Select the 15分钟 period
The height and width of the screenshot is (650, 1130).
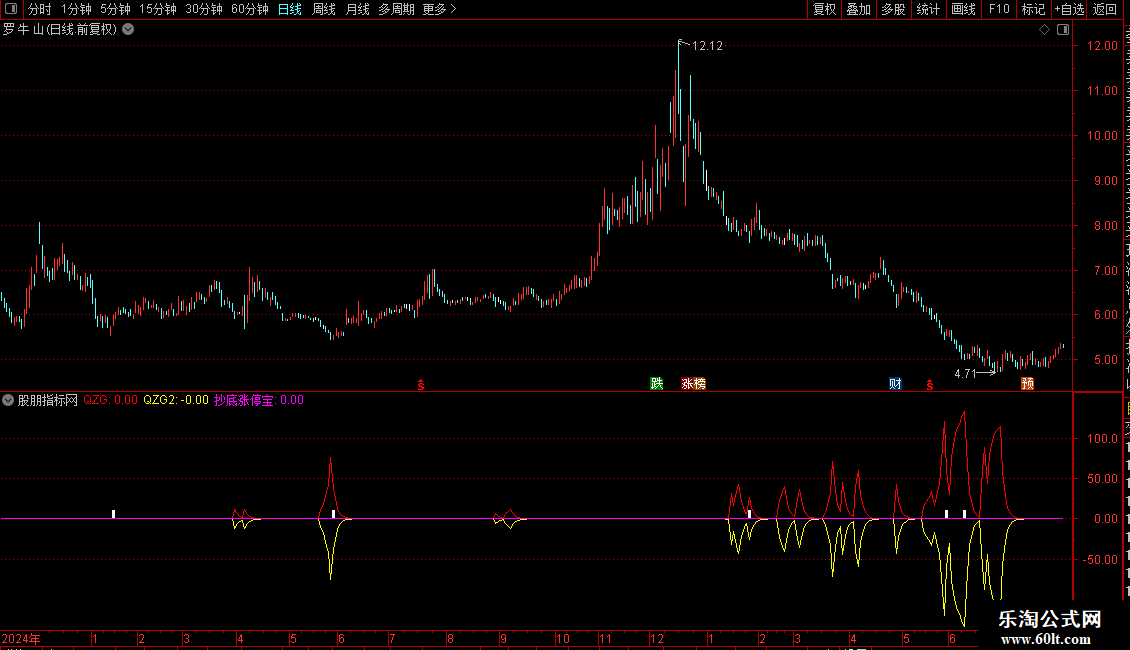tap(158, 9)
